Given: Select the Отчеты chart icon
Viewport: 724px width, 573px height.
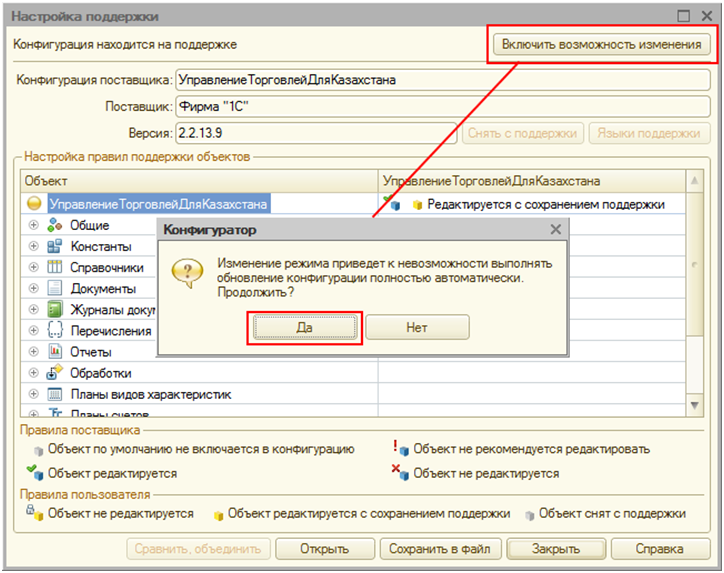Looking at the screenshot, I should (55, 352).
